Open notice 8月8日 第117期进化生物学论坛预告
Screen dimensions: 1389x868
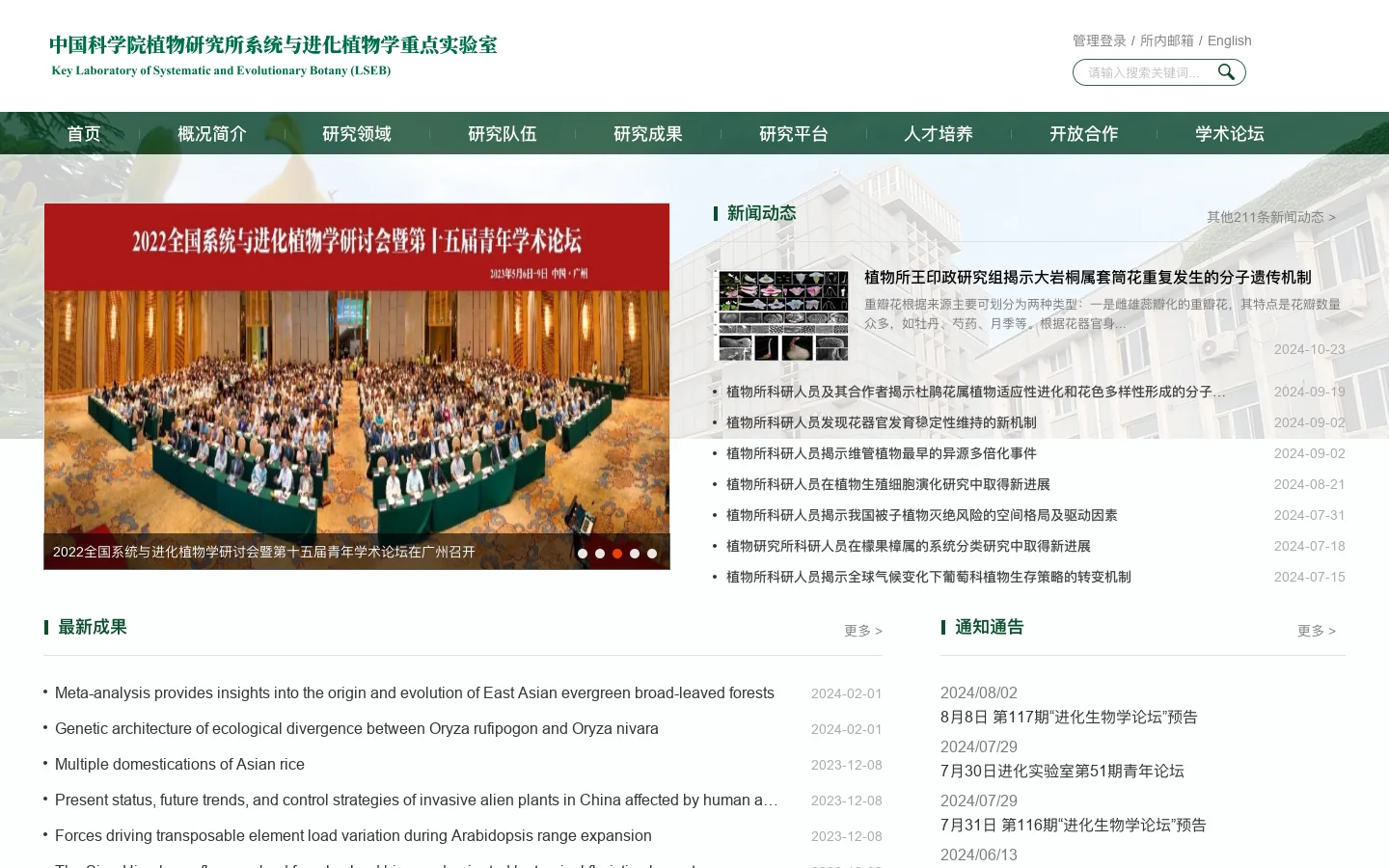(1069, 717)
